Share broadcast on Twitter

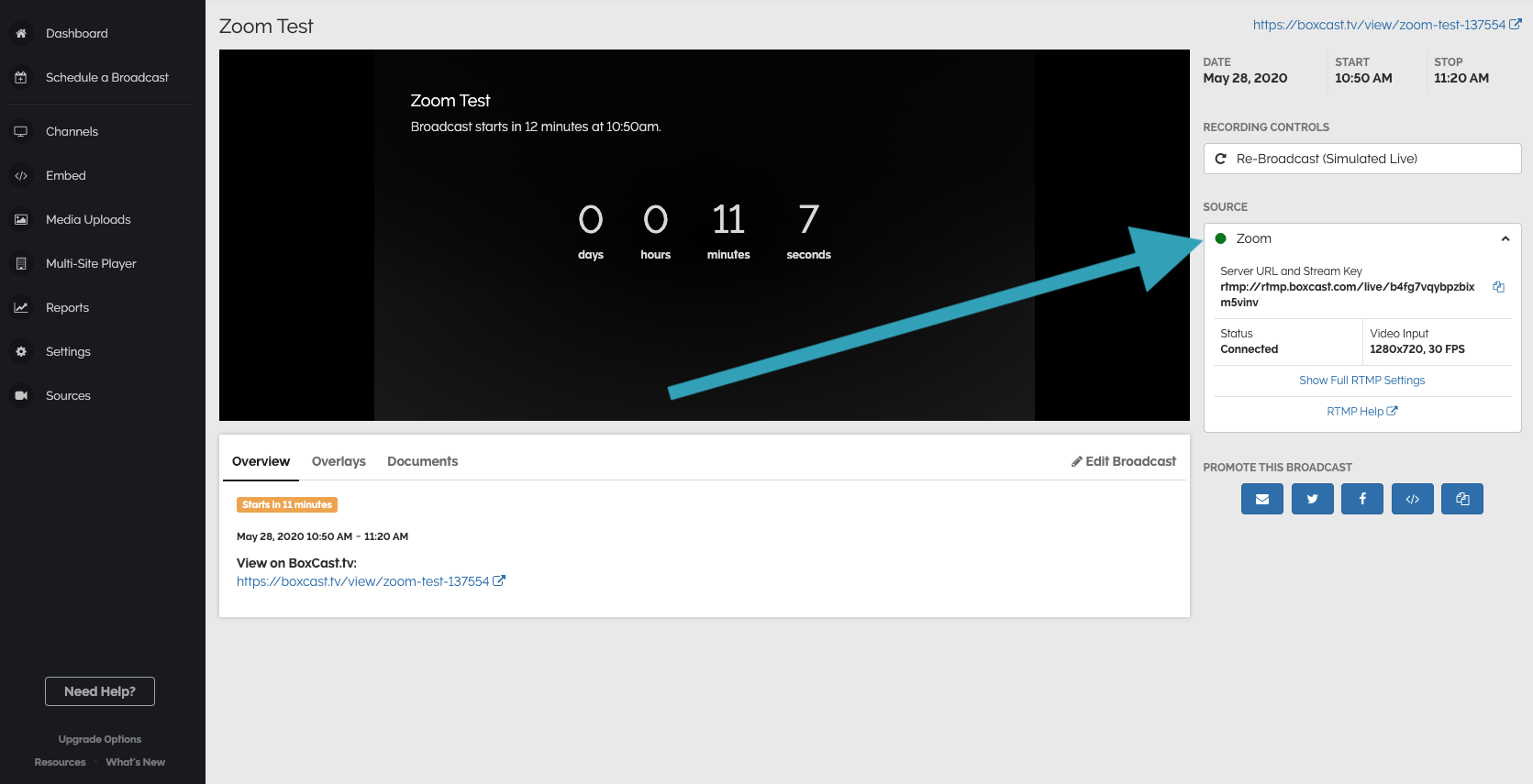point(1312,499)
